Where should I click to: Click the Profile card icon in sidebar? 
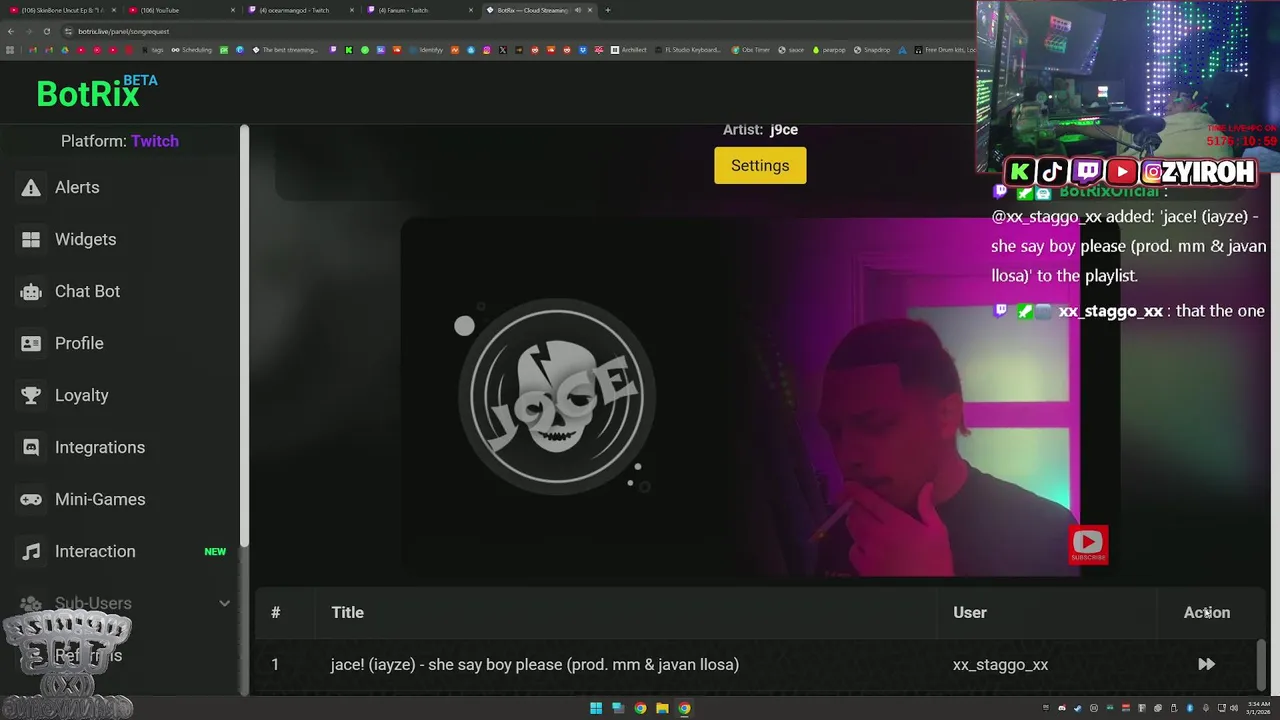31,343
